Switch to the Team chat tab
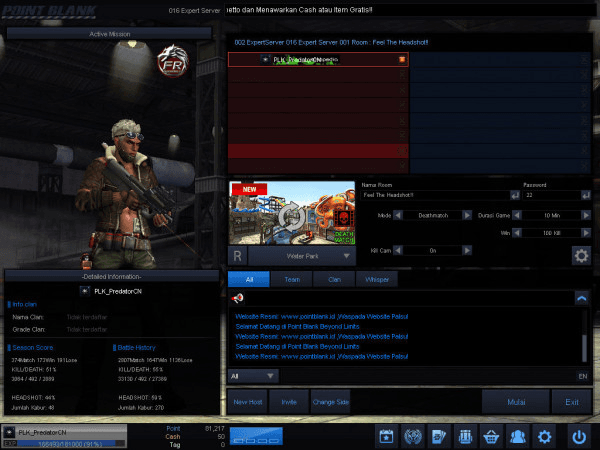This screenshot has height=450, width=600. pos(292,279)
